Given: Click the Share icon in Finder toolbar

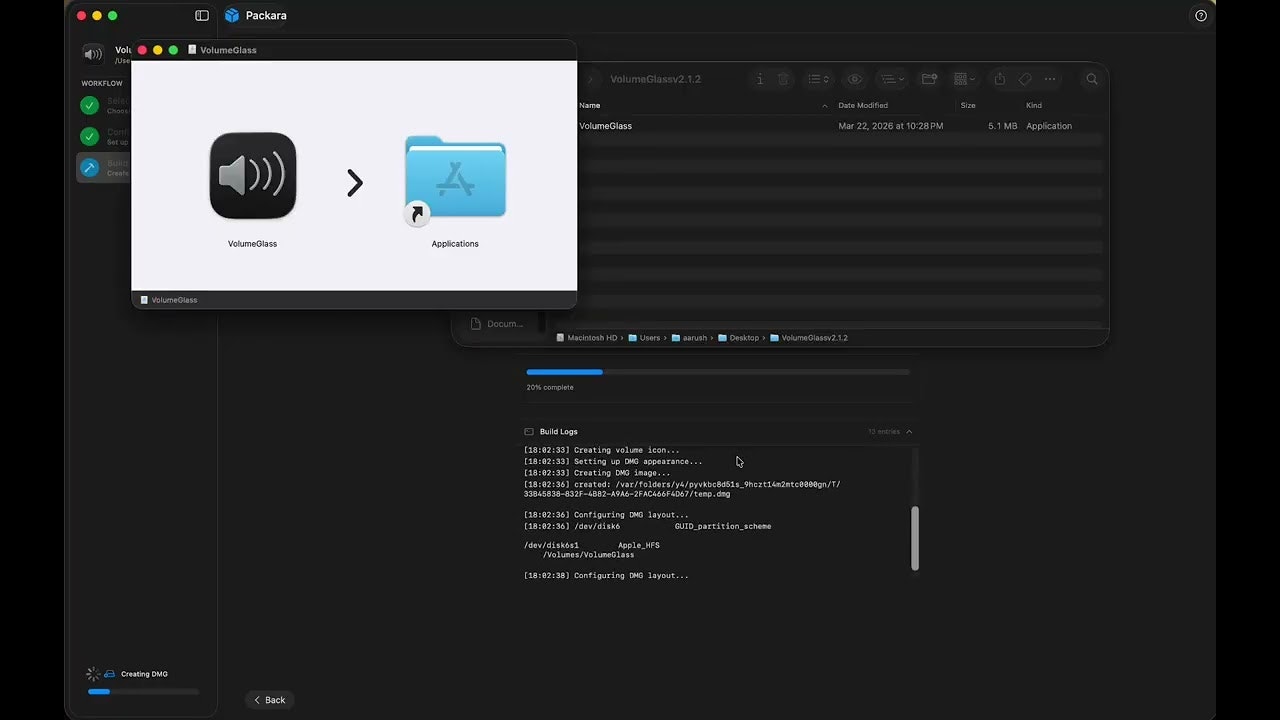Looking at the screenshot, I should [999, 79].
